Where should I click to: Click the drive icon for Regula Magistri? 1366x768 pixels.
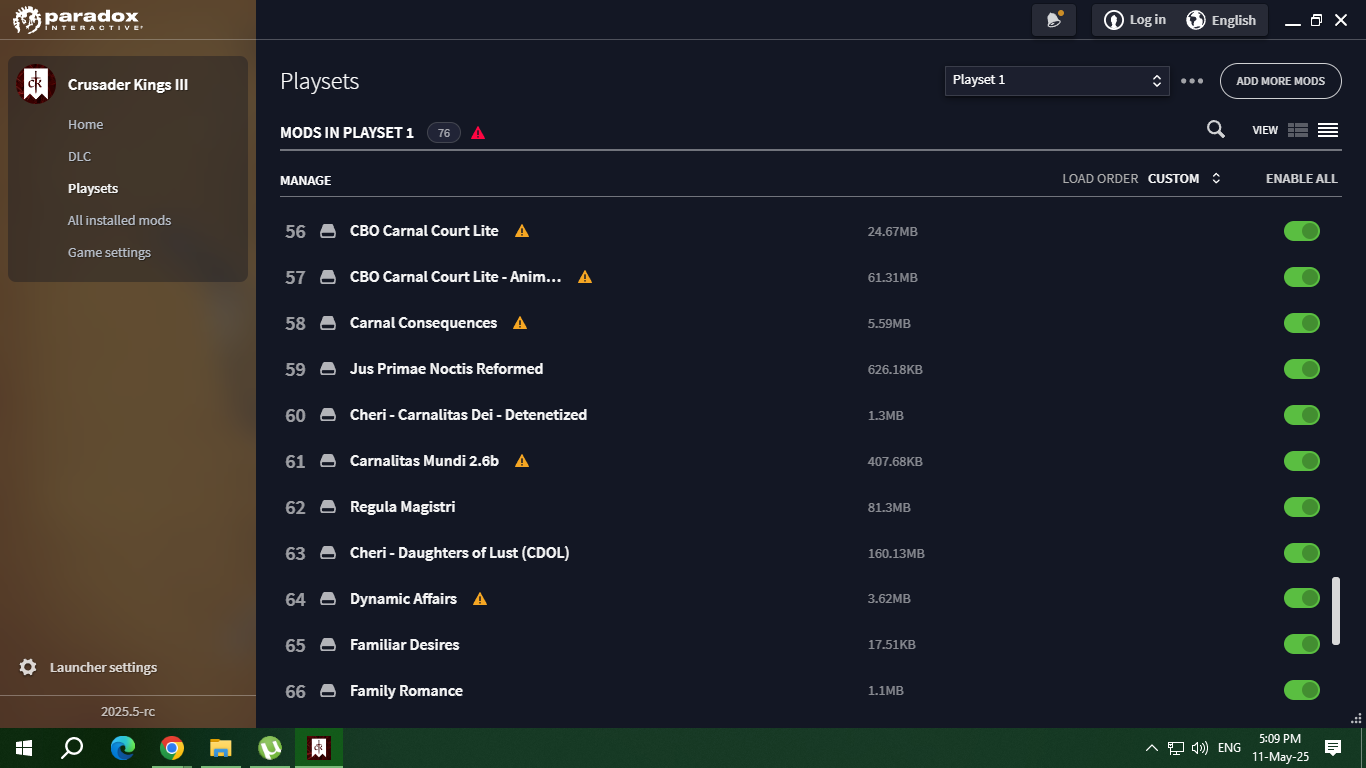[x=328, y=507]
